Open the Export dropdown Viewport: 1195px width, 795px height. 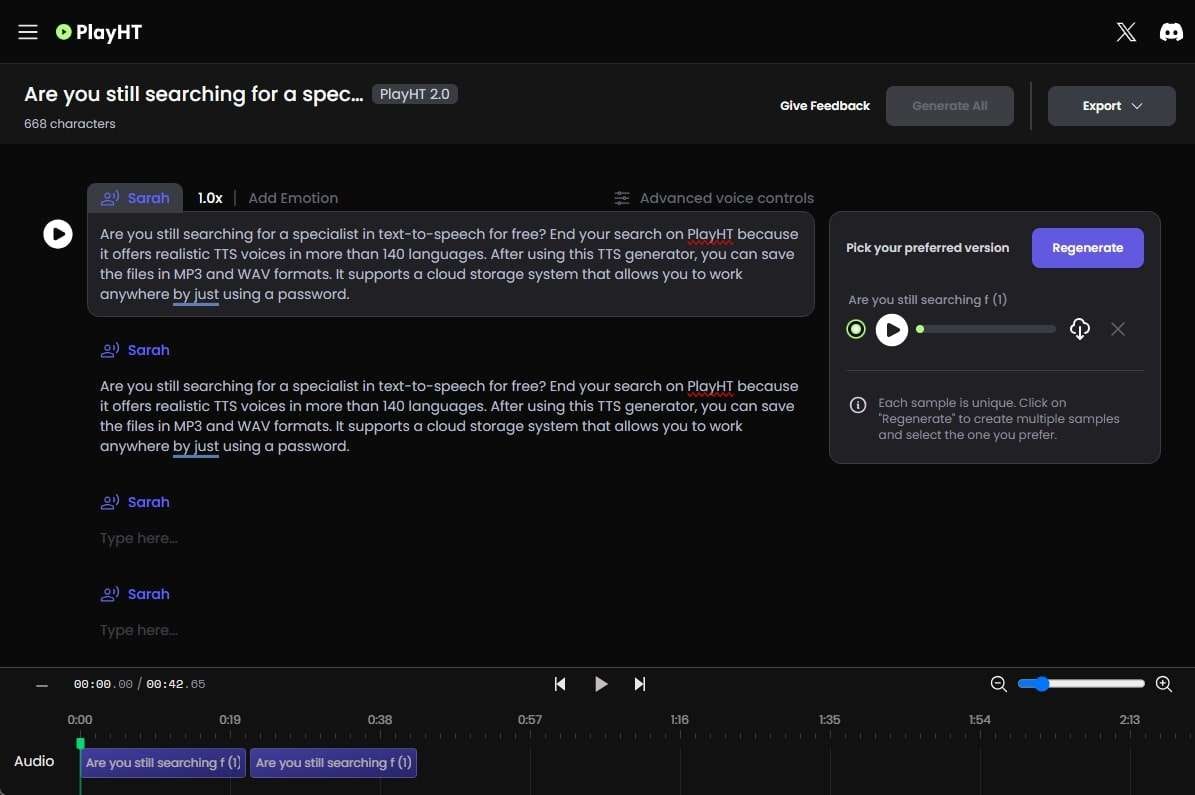pyautogui.click(x=1111, y=106)
